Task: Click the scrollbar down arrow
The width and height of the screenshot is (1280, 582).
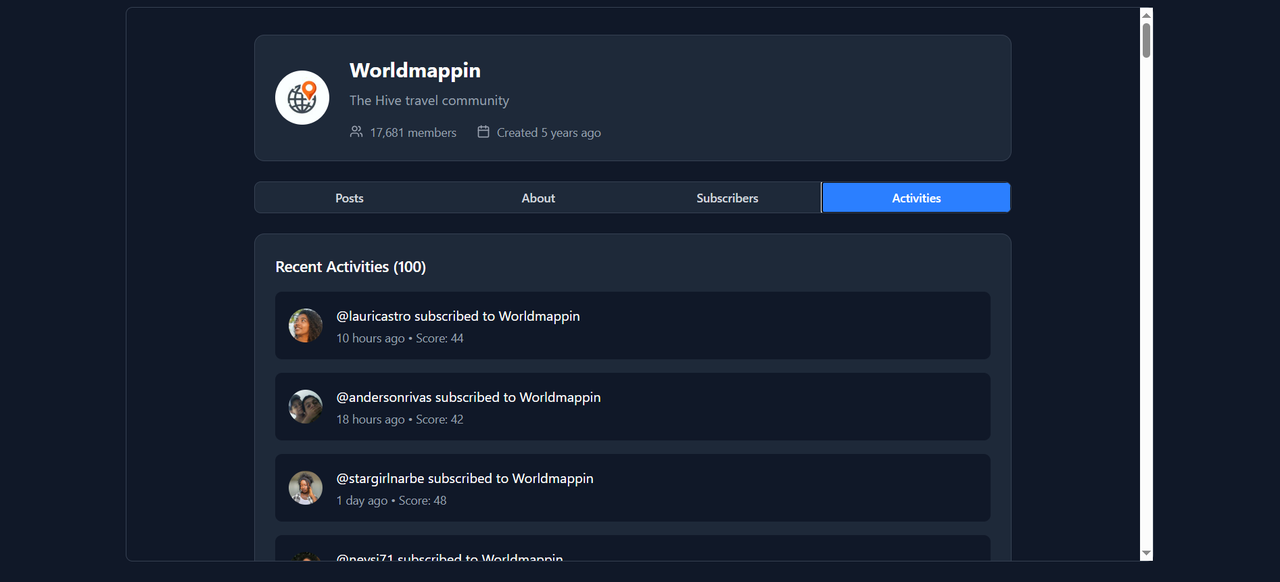Action: (1146, 553)
